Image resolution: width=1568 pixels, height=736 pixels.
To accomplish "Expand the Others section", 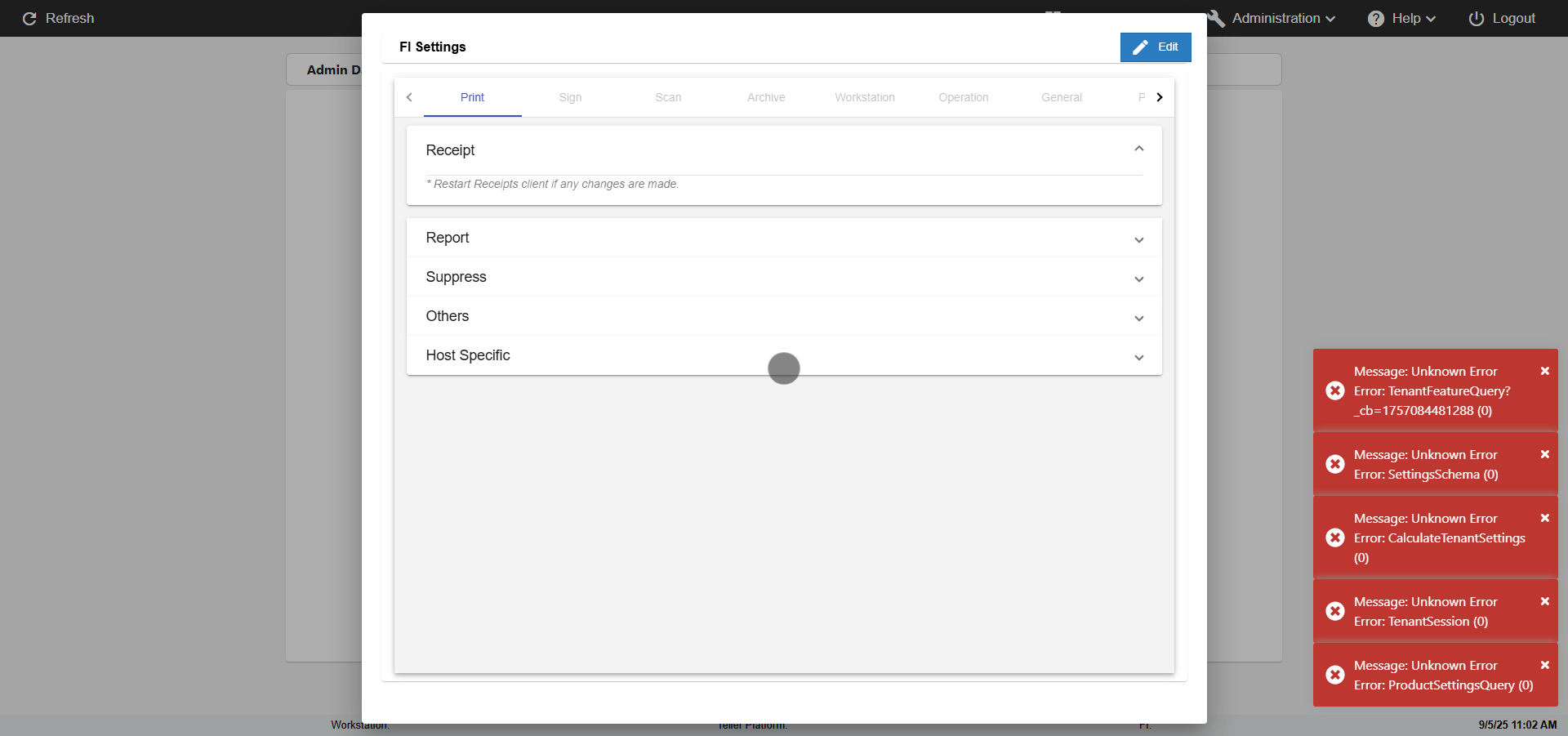I will click(784, 316).
